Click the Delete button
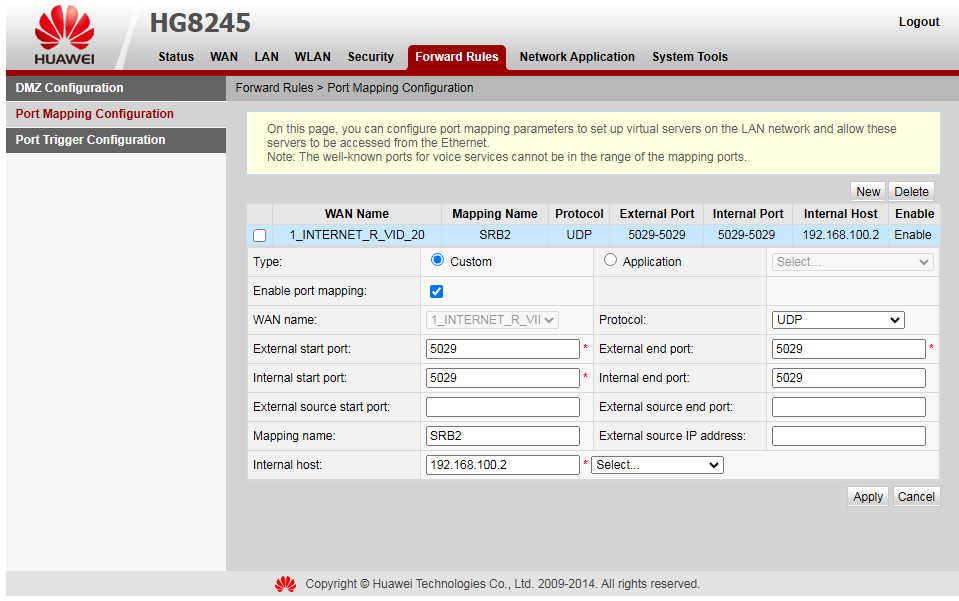This screenshot has width=959, height=601. 911,192
